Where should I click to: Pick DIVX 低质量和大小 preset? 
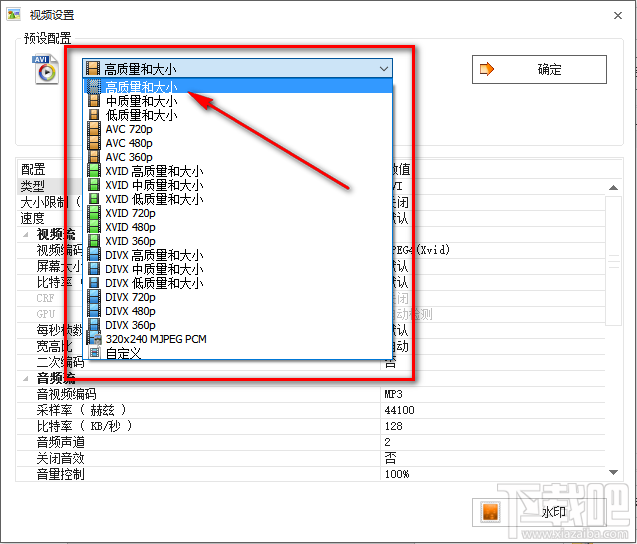coord(238,283)
